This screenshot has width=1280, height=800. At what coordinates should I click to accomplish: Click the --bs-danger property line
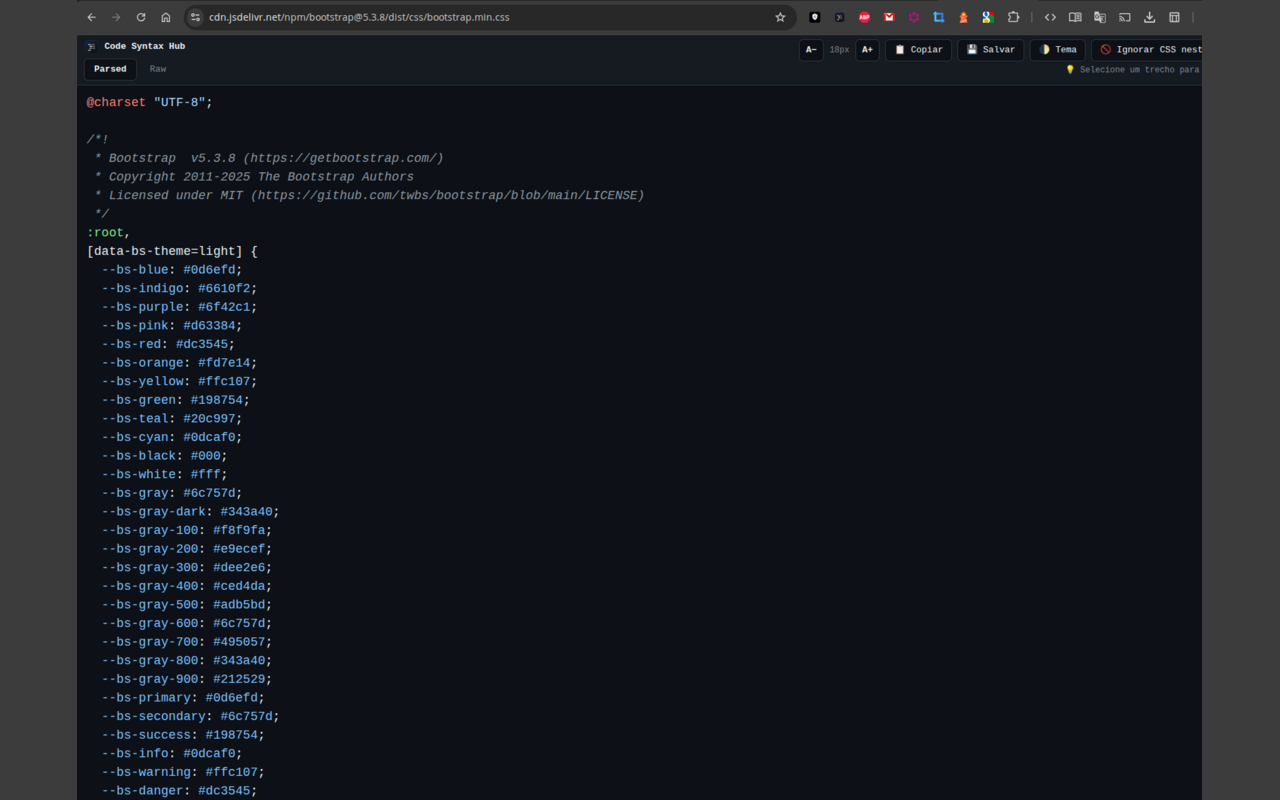pyautogui.click(x=179, y=791)
